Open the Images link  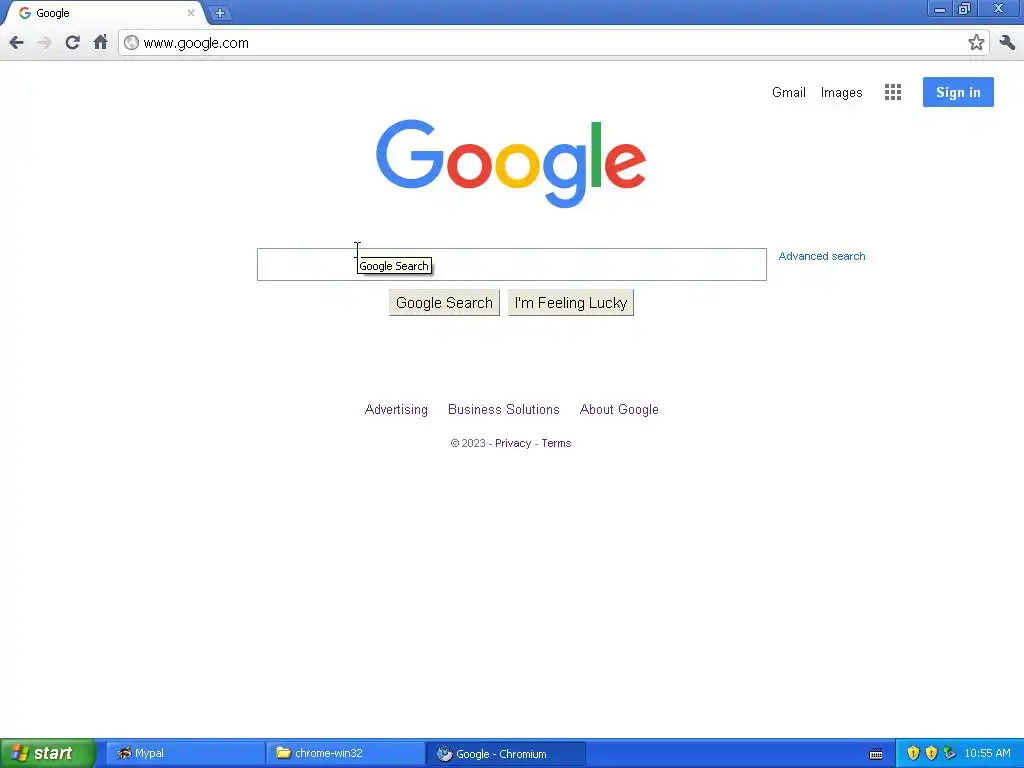tap(841, 93)
